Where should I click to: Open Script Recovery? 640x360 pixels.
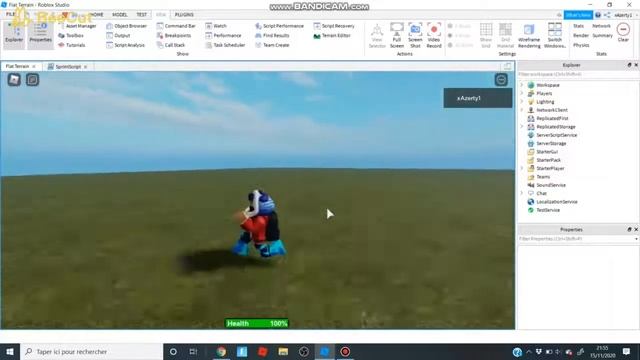pyautogui.click(x=334, y=26)
